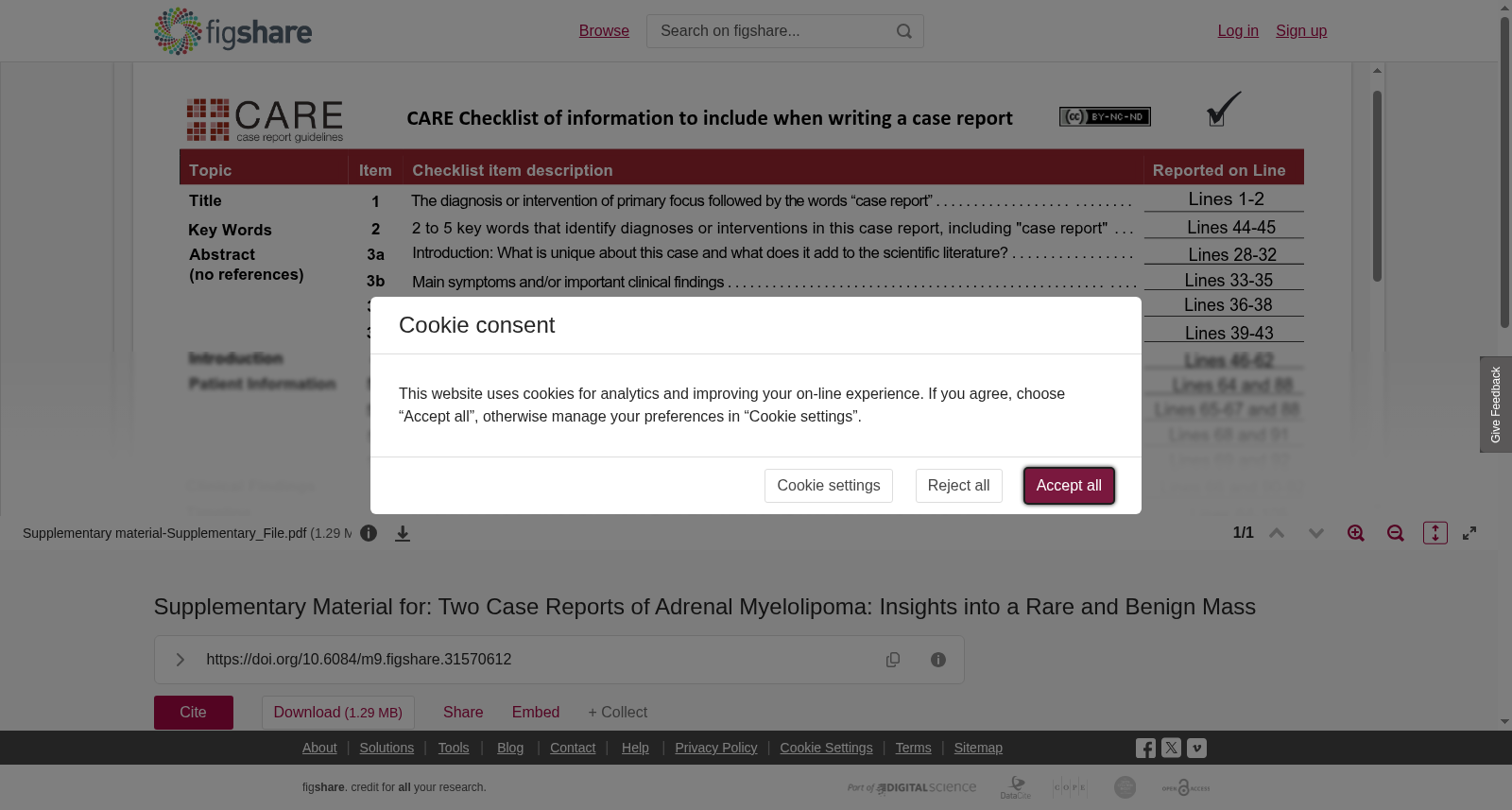The image size is (1512, 810).
Task: Click the document viewer vertical scrollbar
Action: [1378, 186]
